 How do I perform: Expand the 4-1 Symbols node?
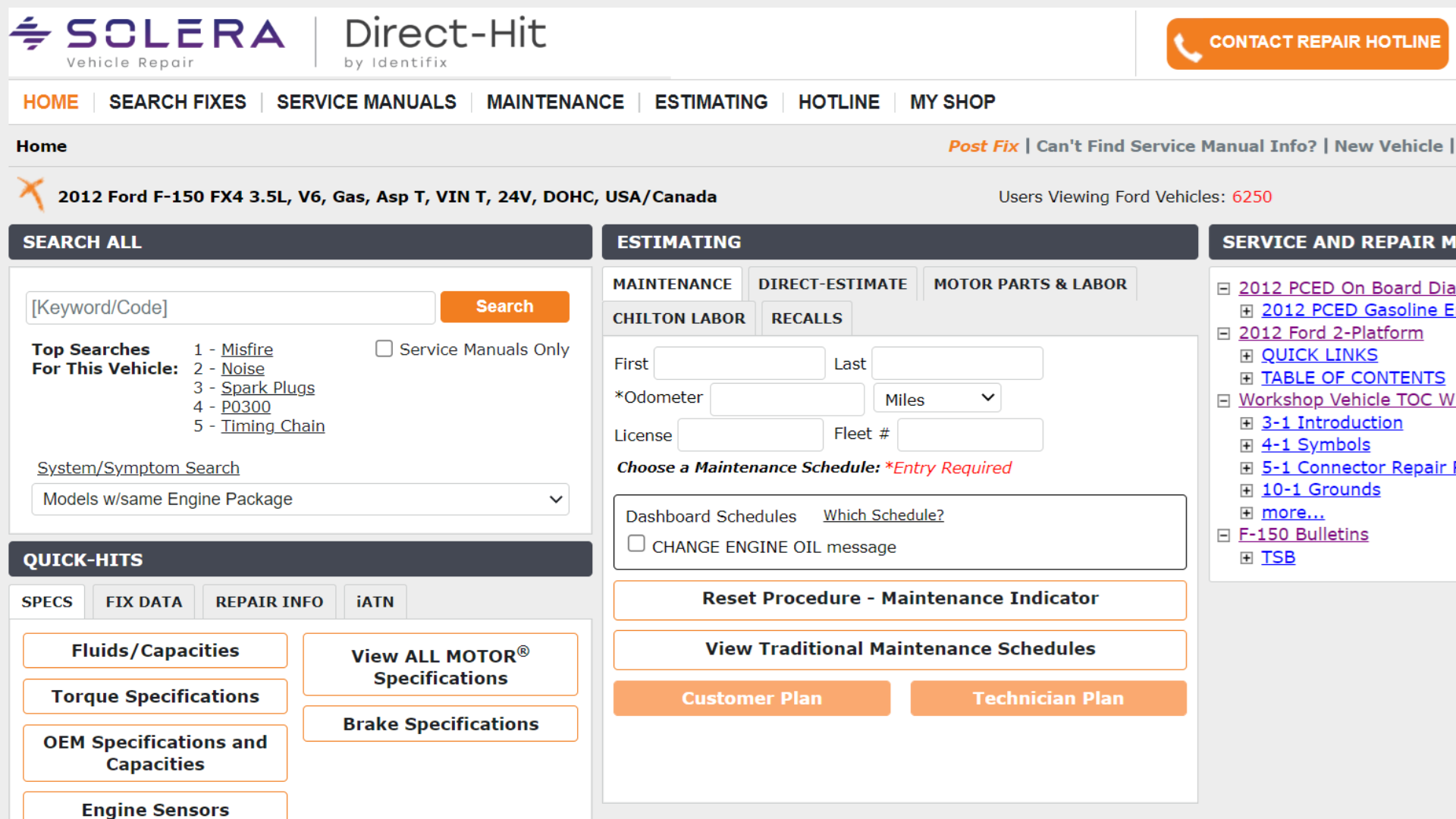[1246, 445]
